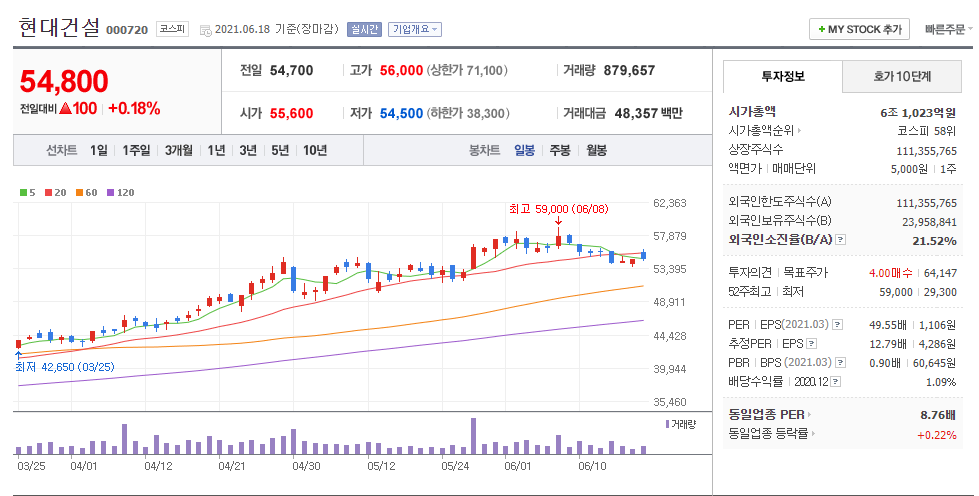Click the 최저 42,650 (03/25) chart marker
Viewport: 979px width, 496px height.
(x=65, y=367)
